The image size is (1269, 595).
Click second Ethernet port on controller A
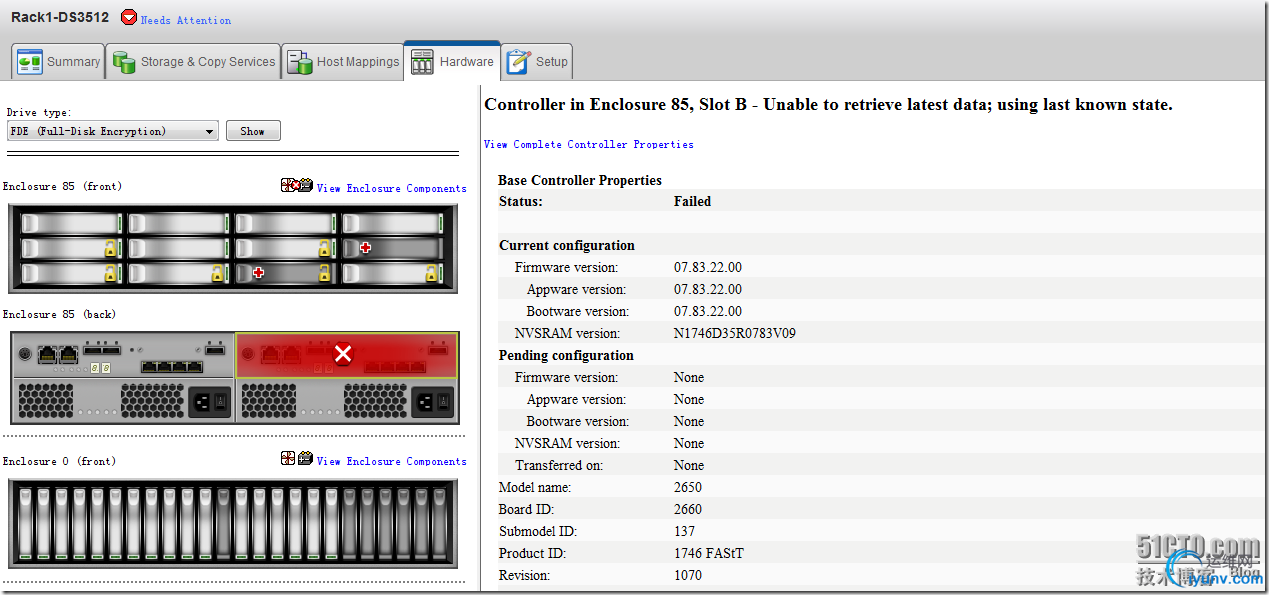[67, 355]
